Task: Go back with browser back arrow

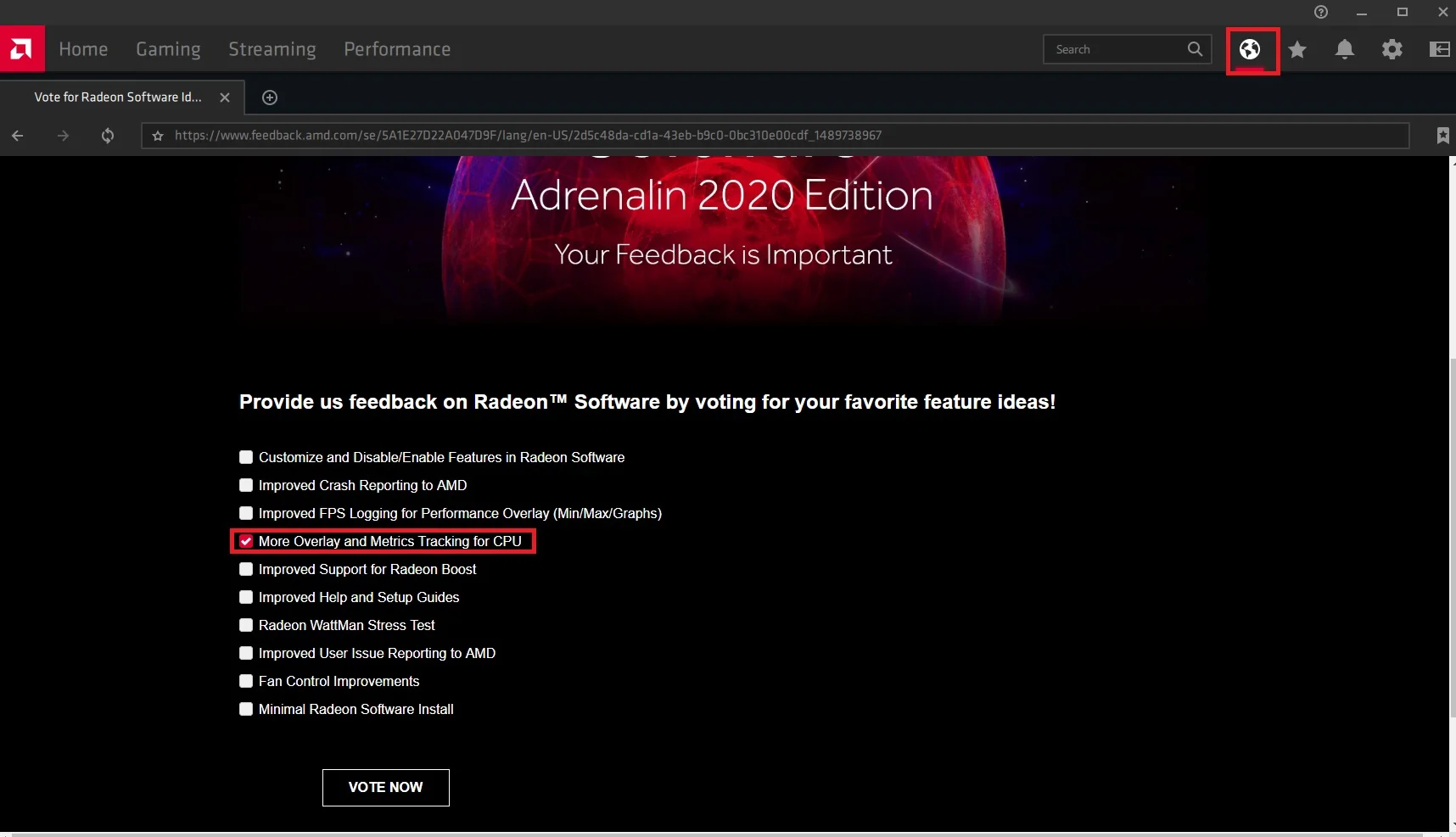Action: click(18, 136)
